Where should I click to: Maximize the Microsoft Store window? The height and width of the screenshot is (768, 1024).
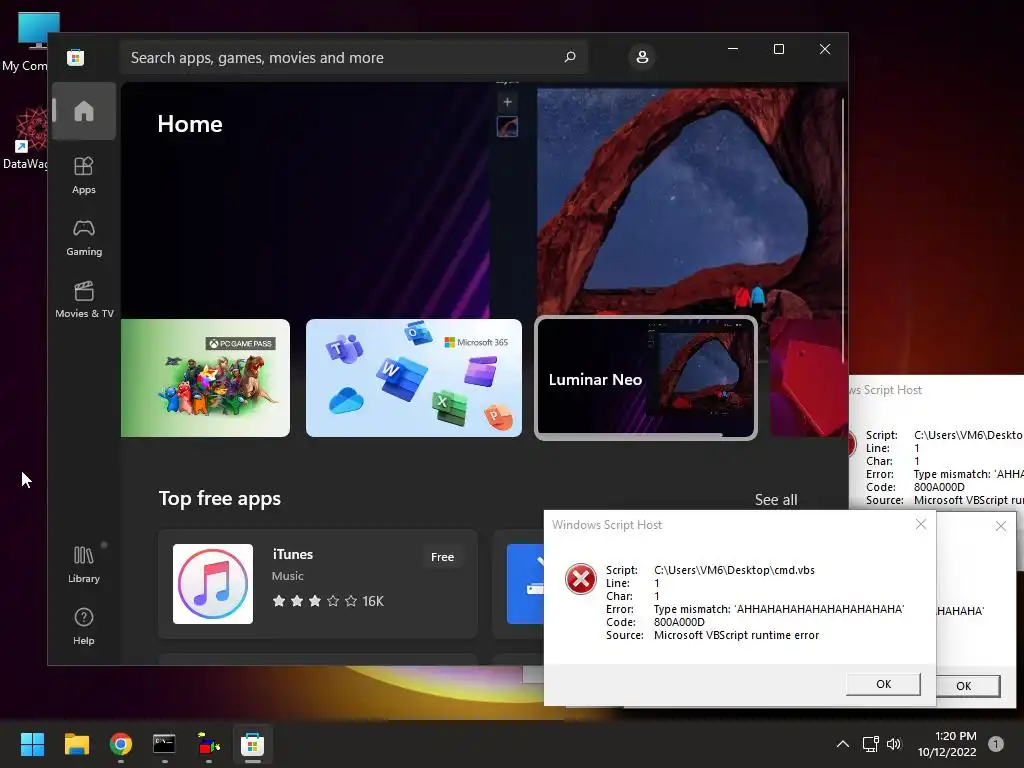778,49
